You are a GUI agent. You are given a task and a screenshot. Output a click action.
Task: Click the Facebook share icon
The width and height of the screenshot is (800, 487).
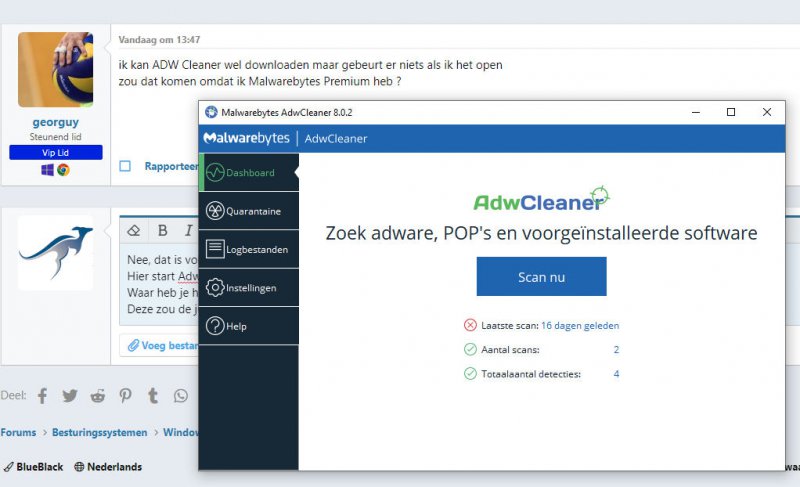click(42, 395)
